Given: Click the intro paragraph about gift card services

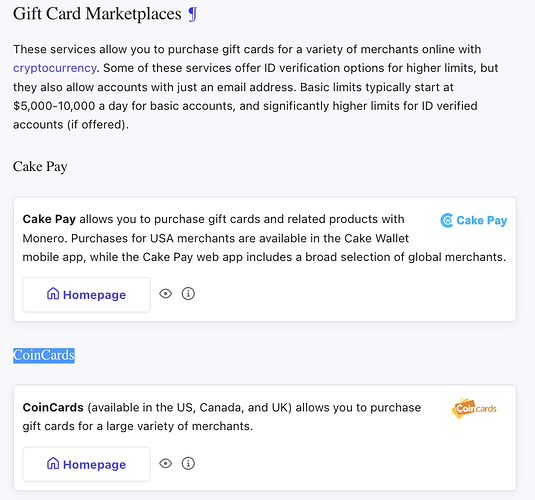Looking at the screenshot, I should point(256,87).
